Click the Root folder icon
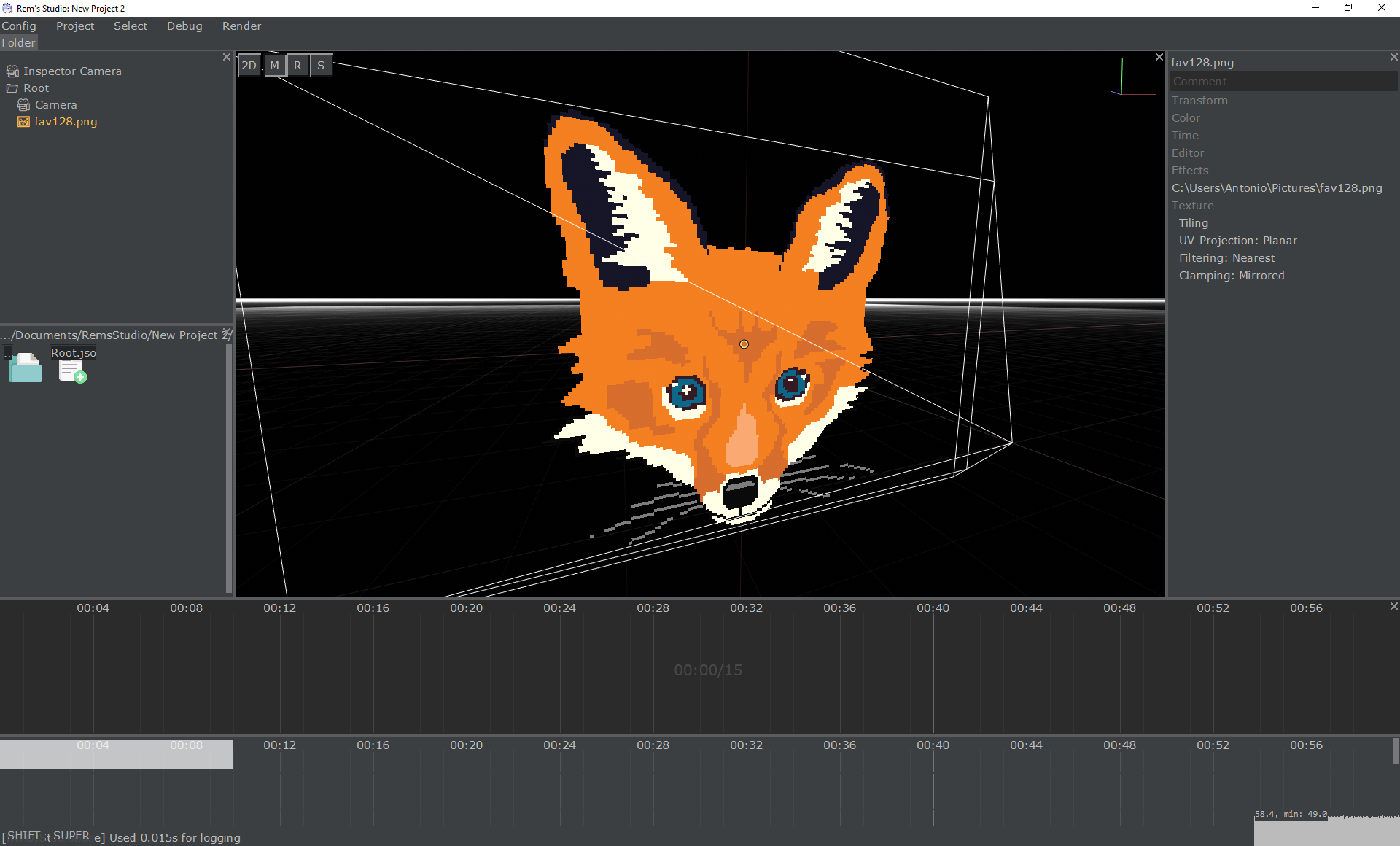 click(12, 88)
